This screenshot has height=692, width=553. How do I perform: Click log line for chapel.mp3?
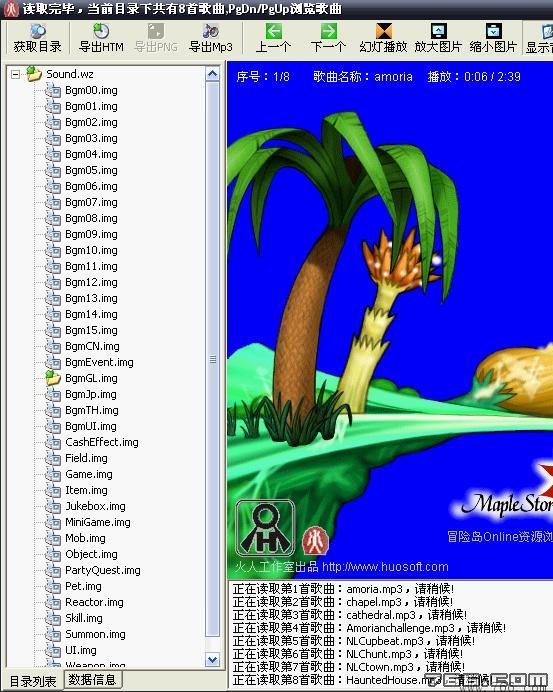point(343,602)
